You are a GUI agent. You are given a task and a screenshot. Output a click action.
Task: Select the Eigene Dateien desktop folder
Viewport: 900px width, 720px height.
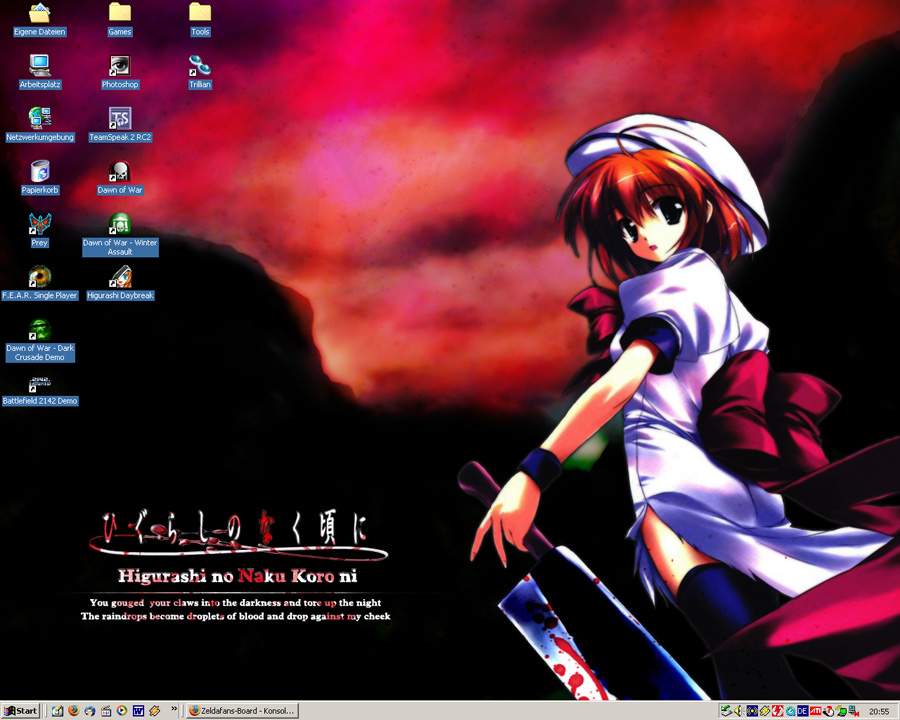tap(40, 20)
